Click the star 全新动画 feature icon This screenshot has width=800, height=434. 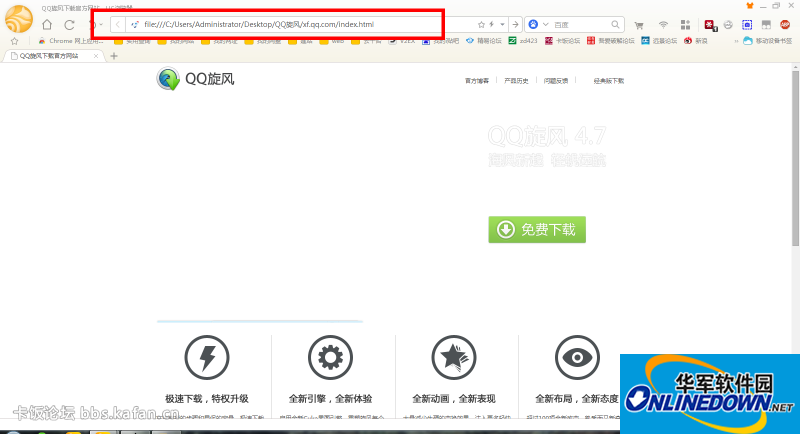tap(454, 358)
